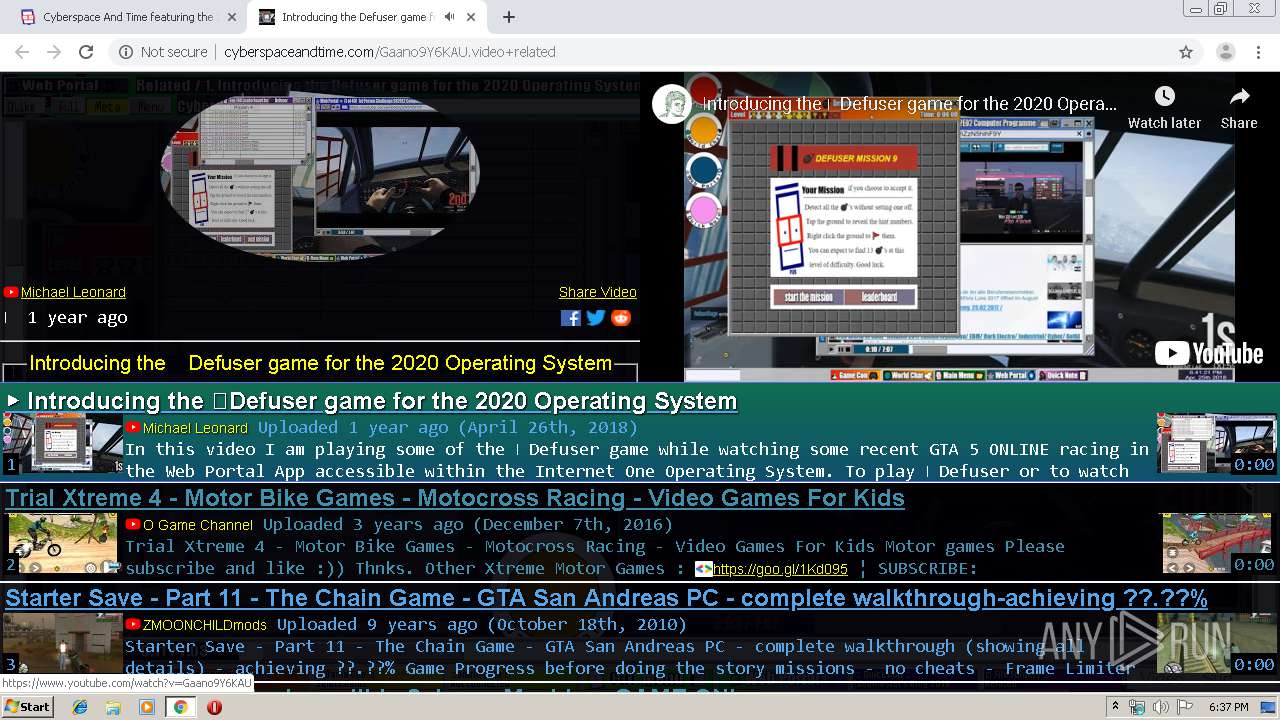
Task: Click the Share Video link
Action: (598, 292)
